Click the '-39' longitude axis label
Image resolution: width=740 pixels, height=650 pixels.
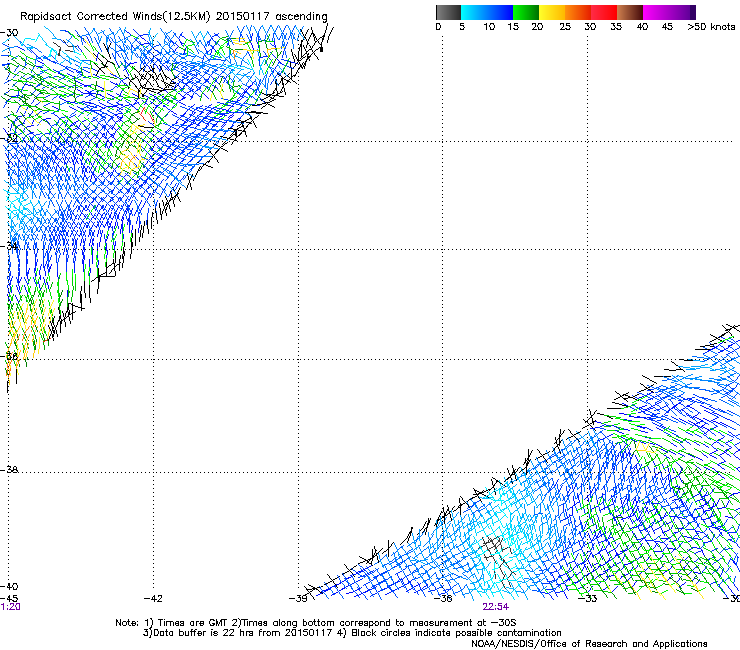pos(298,598)
